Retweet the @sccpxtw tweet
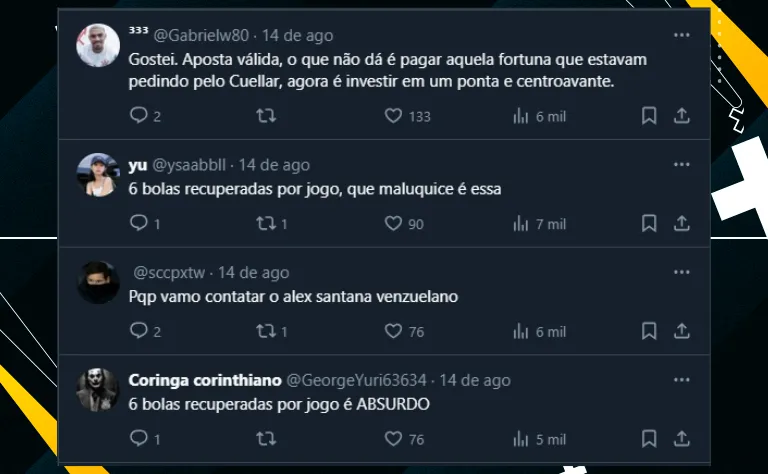Viewport: 768px width, 474px height. point(267,331)
